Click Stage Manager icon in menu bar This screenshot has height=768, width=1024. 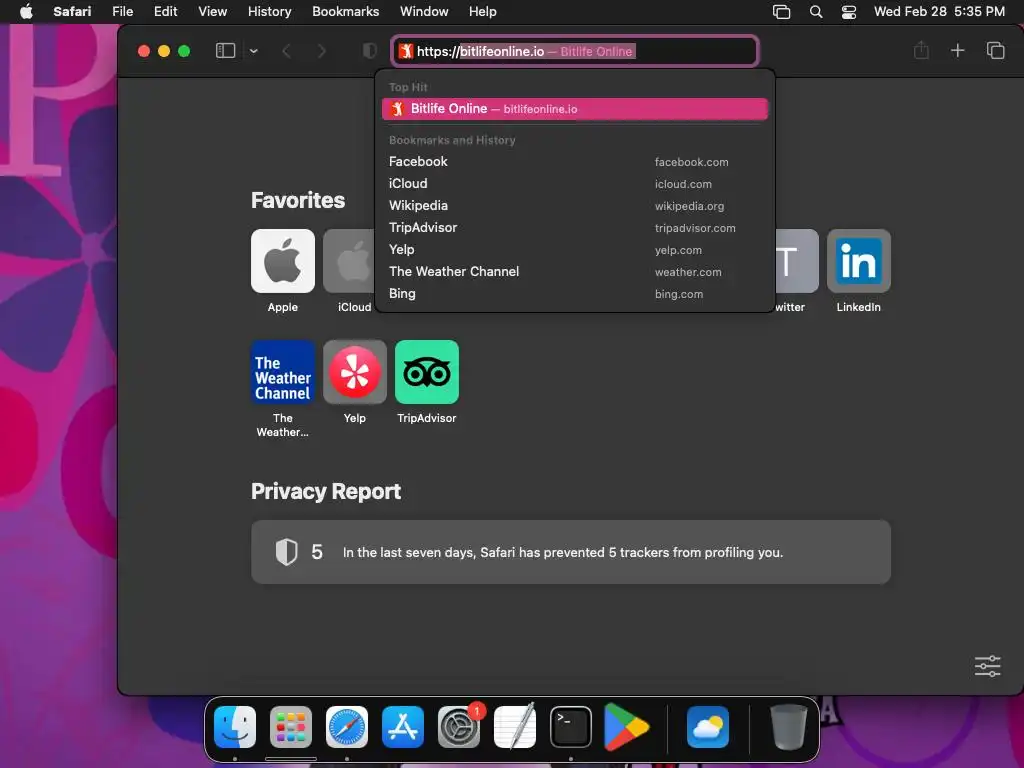(x=781, y=12)
